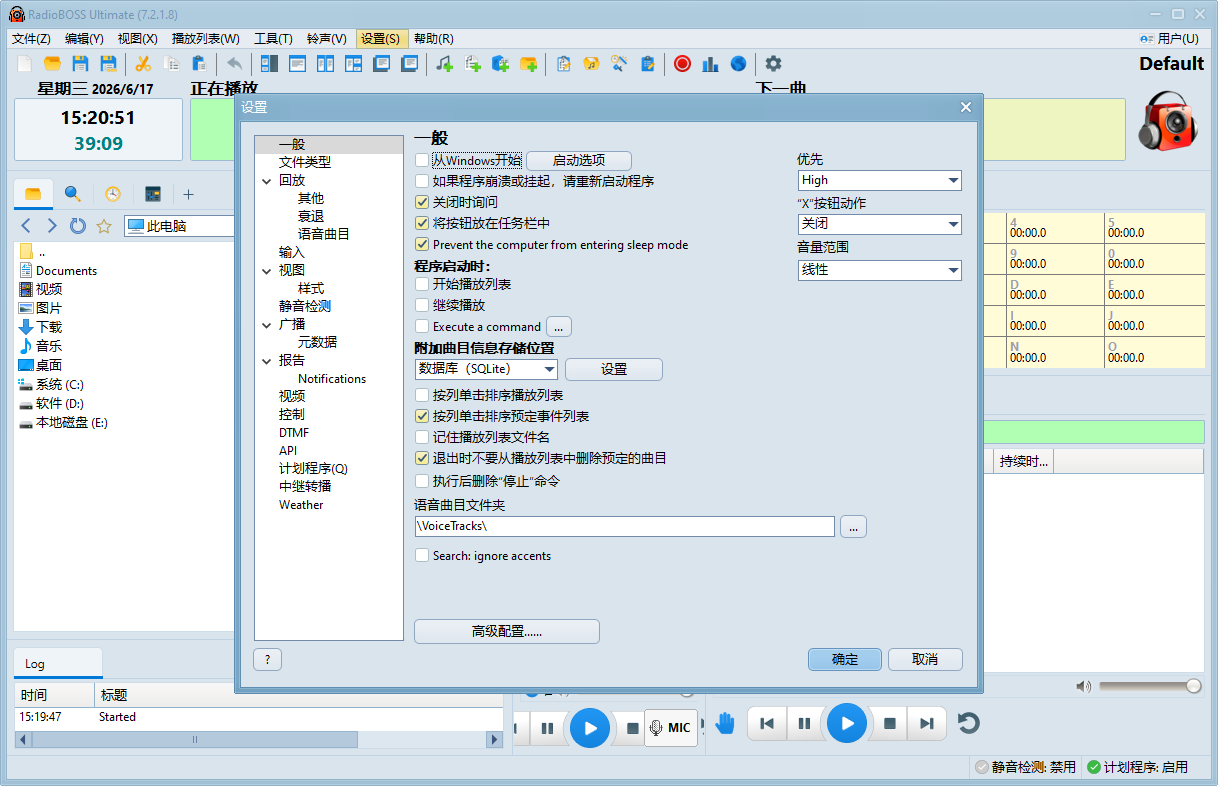Click the forward arrow in file browser

pyautogui.click(x=52, y=226)
